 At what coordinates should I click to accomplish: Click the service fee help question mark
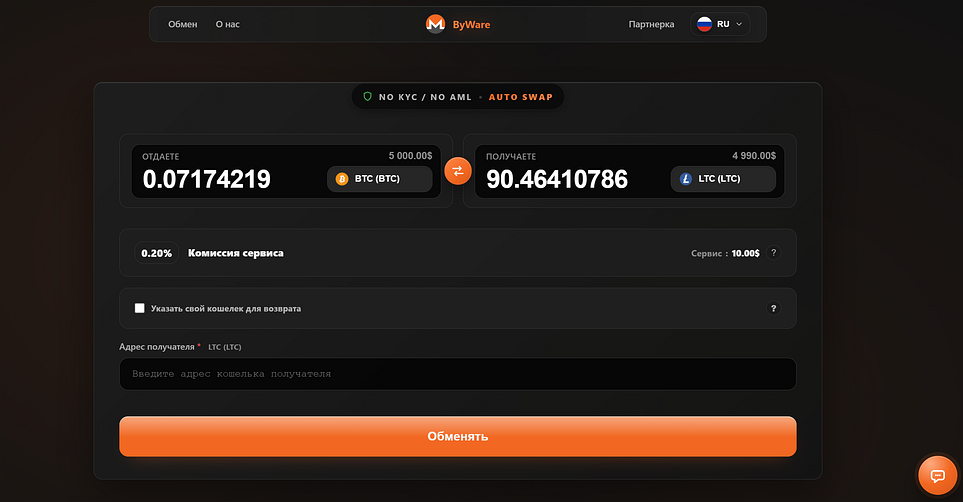773,253
